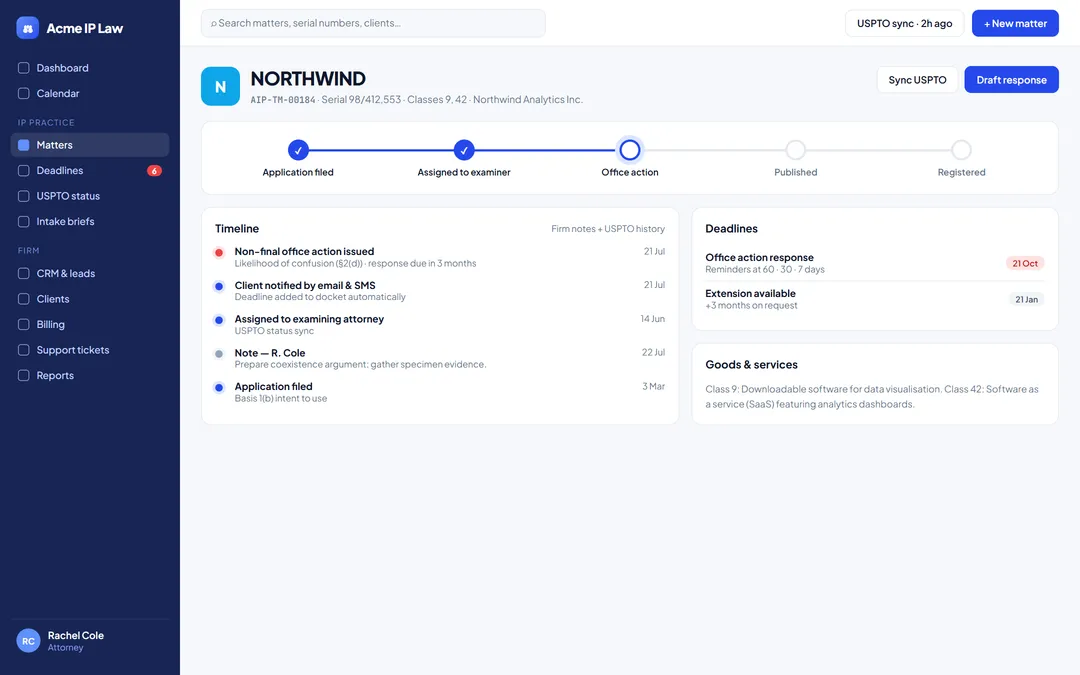Open the Dashboard page
Viewport: 1080px width, 675px height.
tap(90, 68)
